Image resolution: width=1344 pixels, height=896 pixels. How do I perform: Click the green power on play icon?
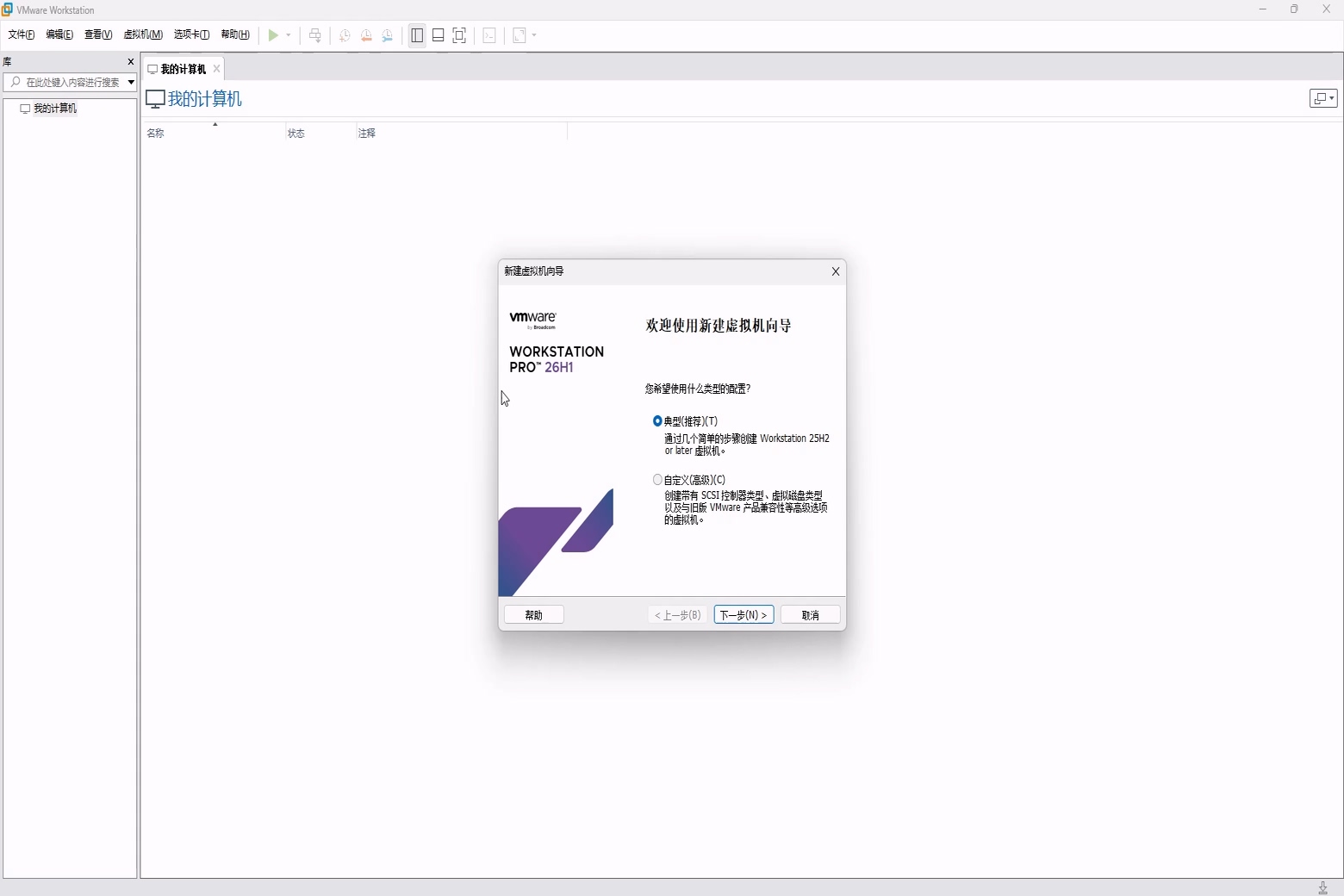click(x=273, y=35)
